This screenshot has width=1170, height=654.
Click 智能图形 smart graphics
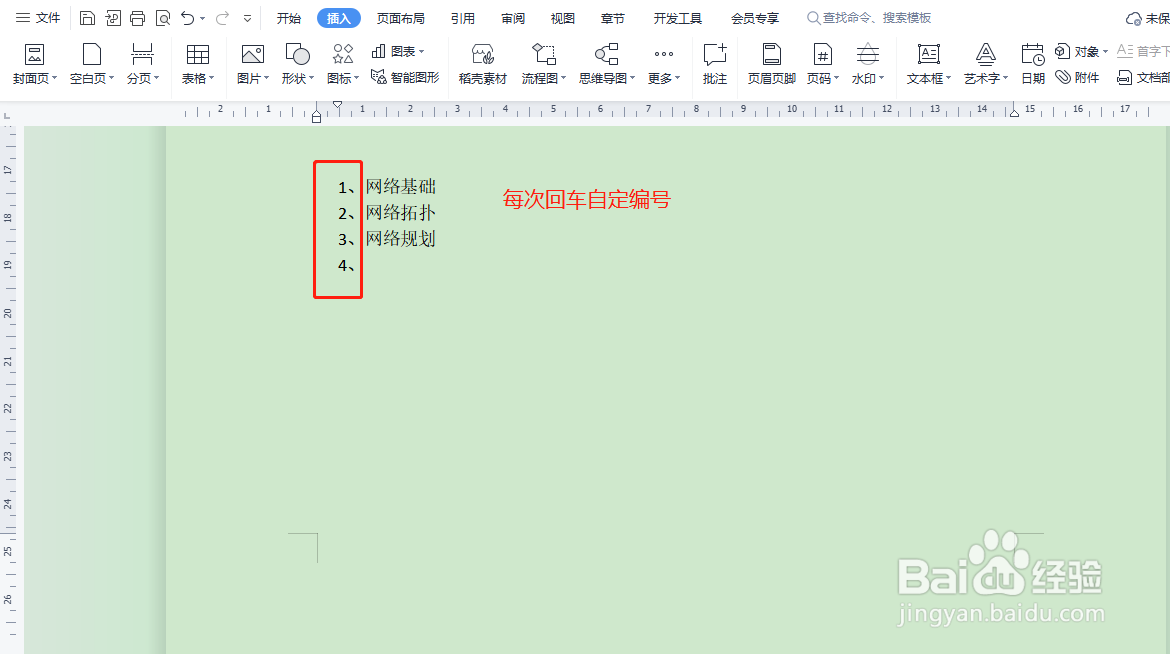click(x=405, y=77)
